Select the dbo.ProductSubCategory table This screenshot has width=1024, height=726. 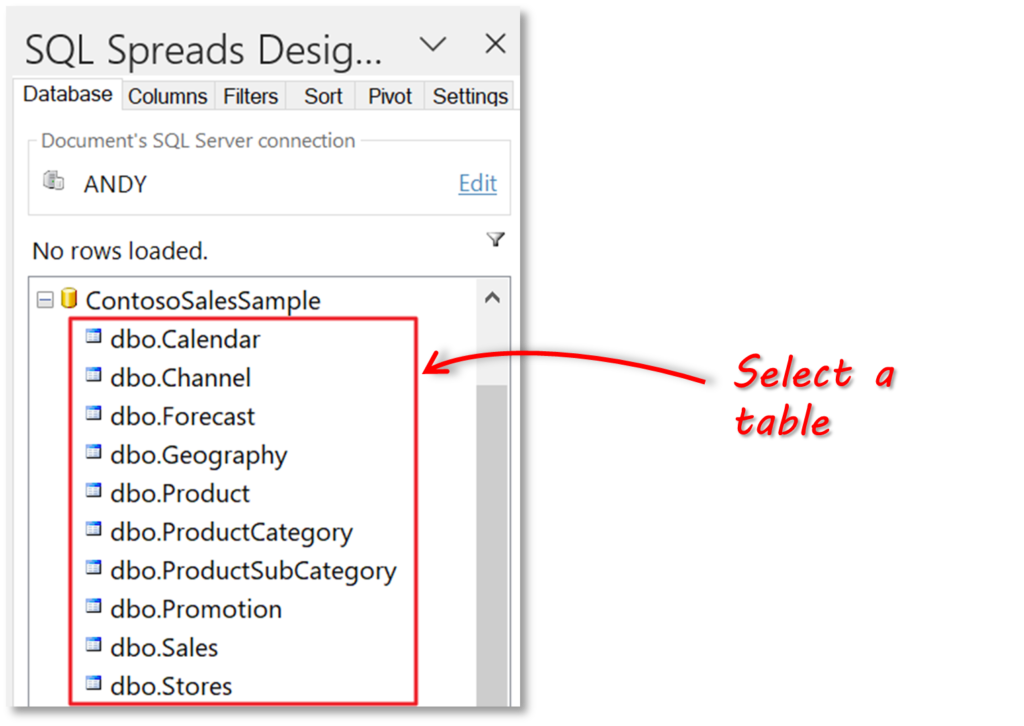coord(253,571)
